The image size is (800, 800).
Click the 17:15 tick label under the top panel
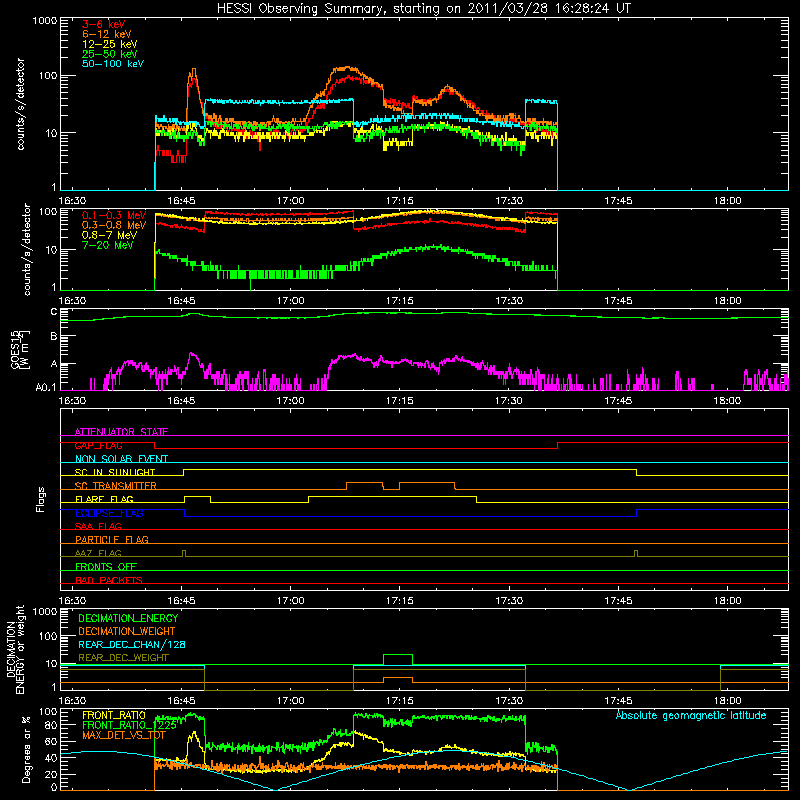pos(399,201)
